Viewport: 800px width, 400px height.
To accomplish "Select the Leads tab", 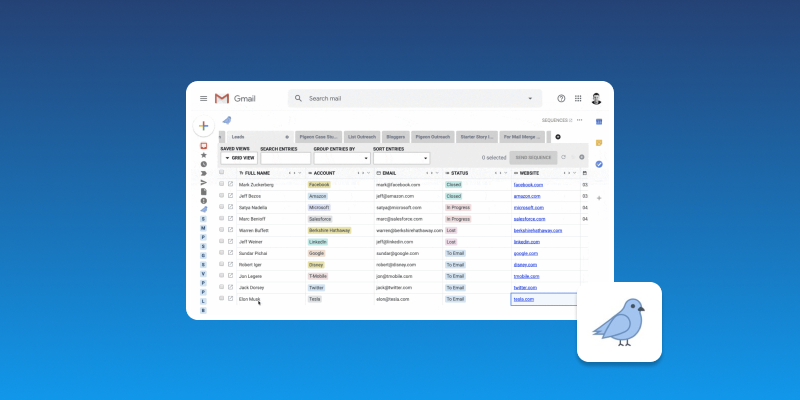I will [x=260, y=137].
